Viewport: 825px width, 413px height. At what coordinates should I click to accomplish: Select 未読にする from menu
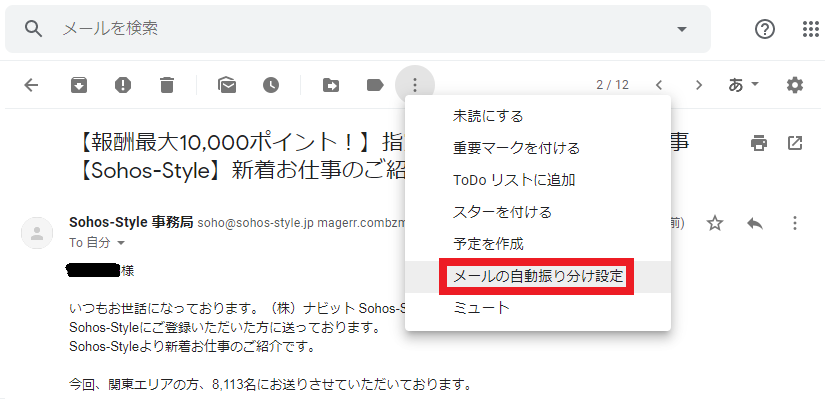pos(538,116)
